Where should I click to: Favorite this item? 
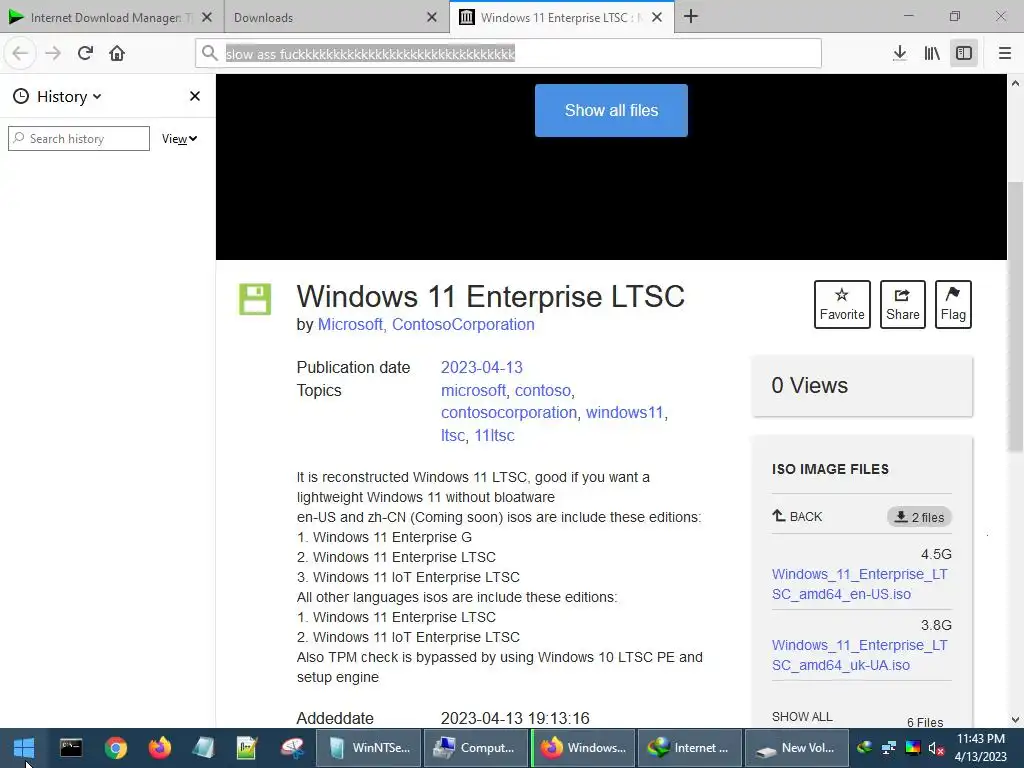click(x=842, y=304)
